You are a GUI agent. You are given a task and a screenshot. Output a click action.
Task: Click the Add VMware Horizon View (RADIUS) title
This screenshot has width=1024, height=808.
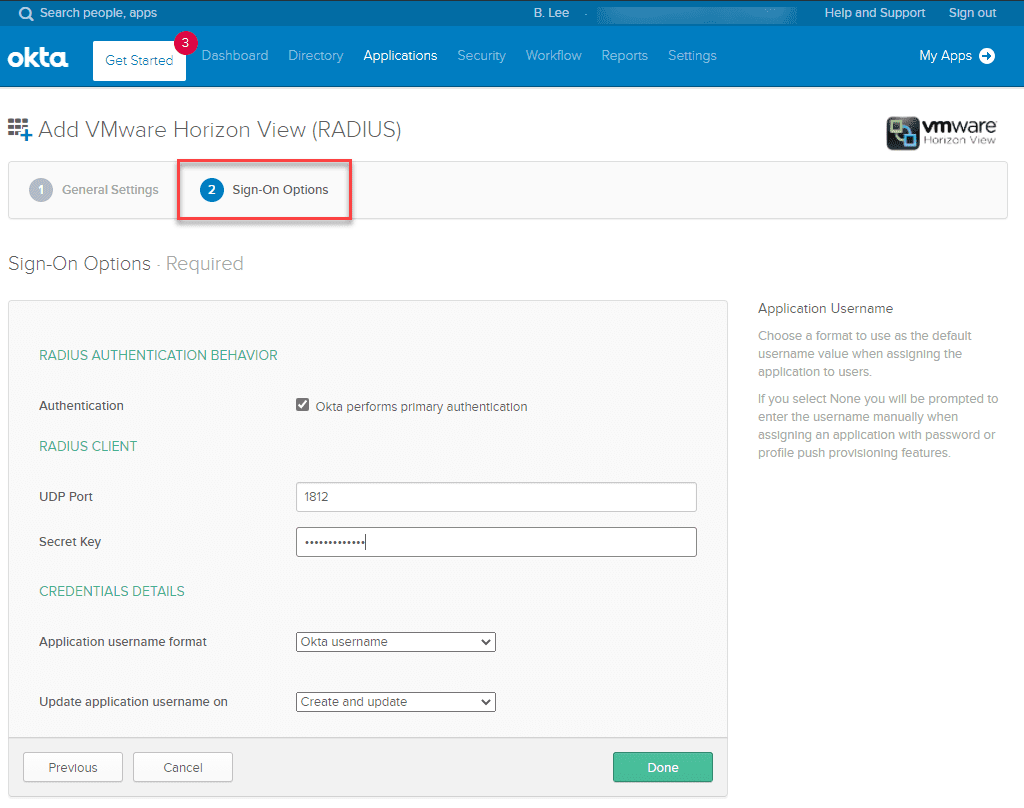coord(220,130)
